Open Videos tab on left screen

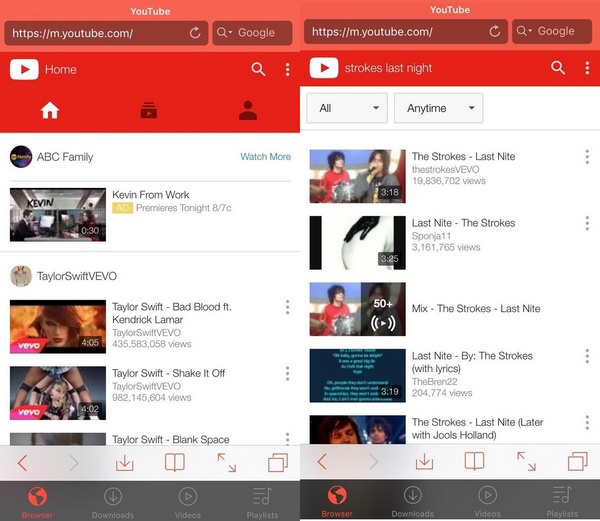coord(187,501)
